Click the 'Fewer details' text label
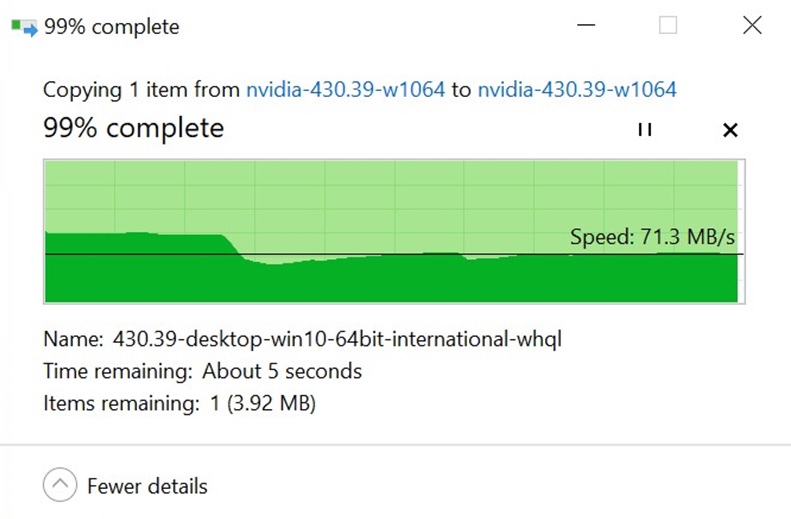The height and width of the screenshot is (519, 791). pyautogui.click(x=147, y=487)
